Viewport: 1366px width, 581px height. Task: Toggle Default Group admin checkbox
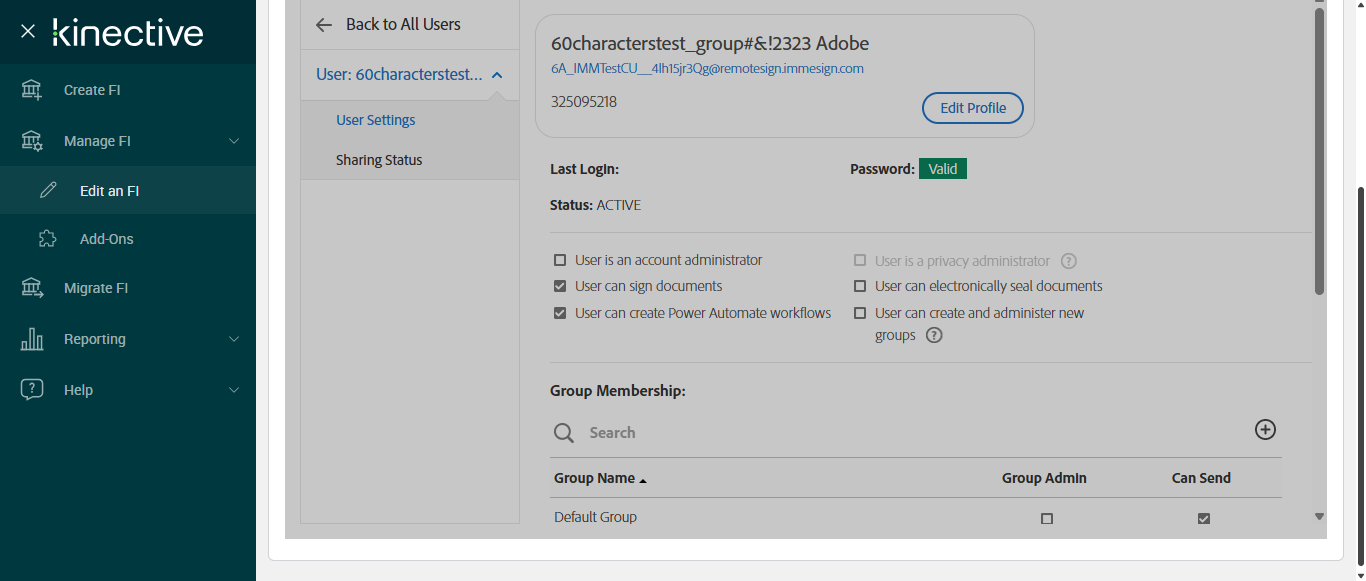click(x=1047, y=519)
